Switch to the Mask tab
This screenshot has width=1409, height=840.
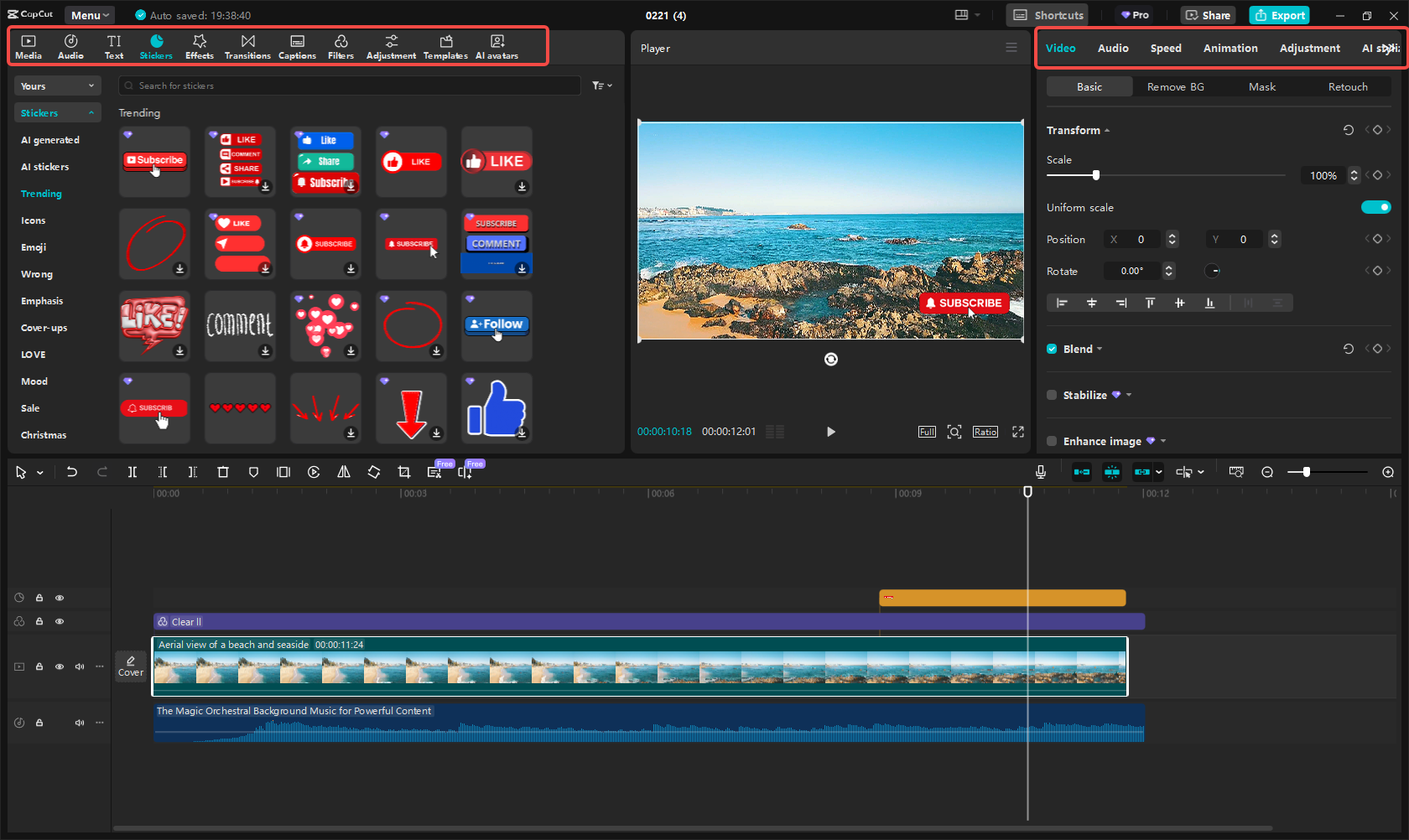[1261, 86]
